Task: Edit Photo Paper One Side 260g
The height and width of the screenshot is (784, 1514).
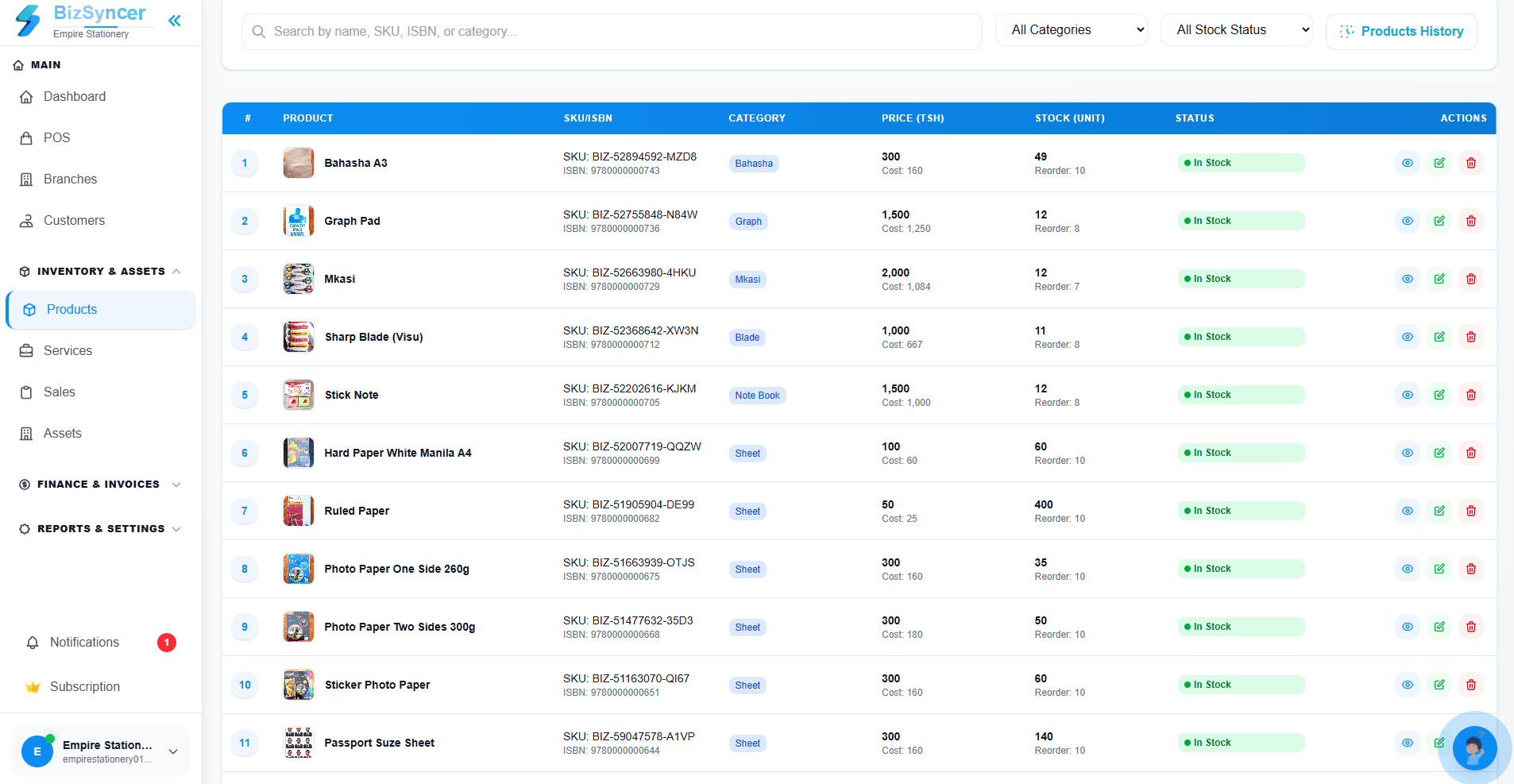Action: click(1439, 569)
